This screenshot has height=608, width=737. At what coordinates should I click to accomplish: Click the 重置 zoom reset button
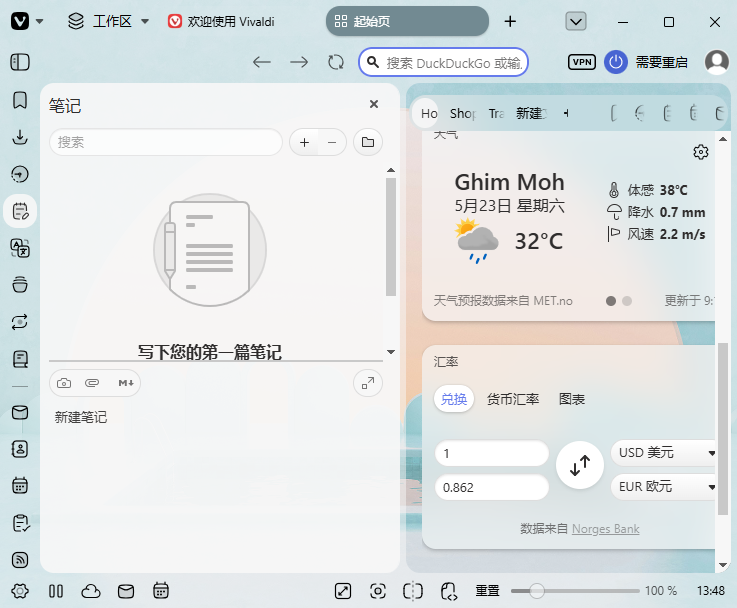(x=487, y=591)
